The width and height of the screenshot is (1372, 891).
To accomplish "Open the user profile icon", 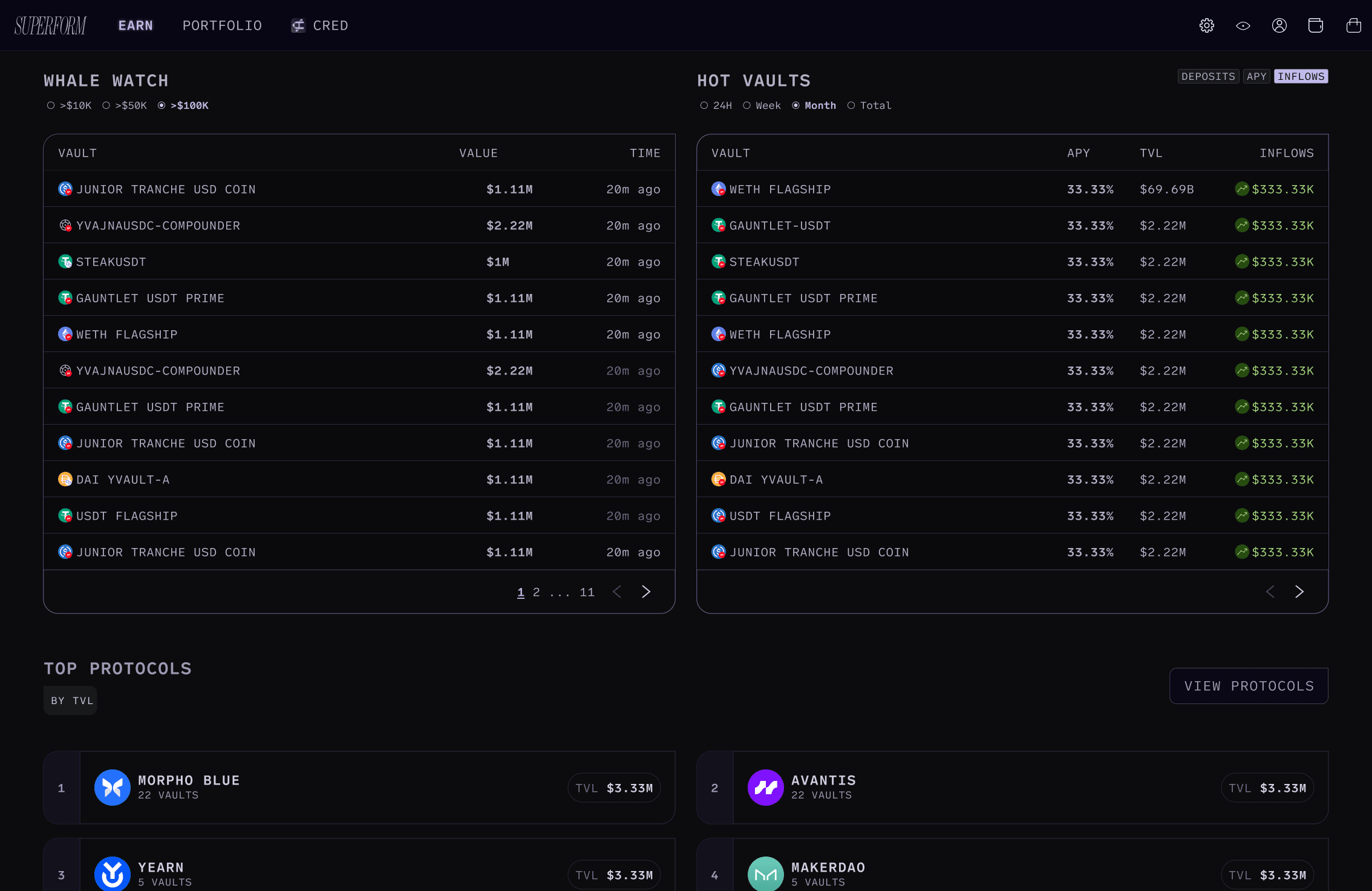I will pos(1279,25).
